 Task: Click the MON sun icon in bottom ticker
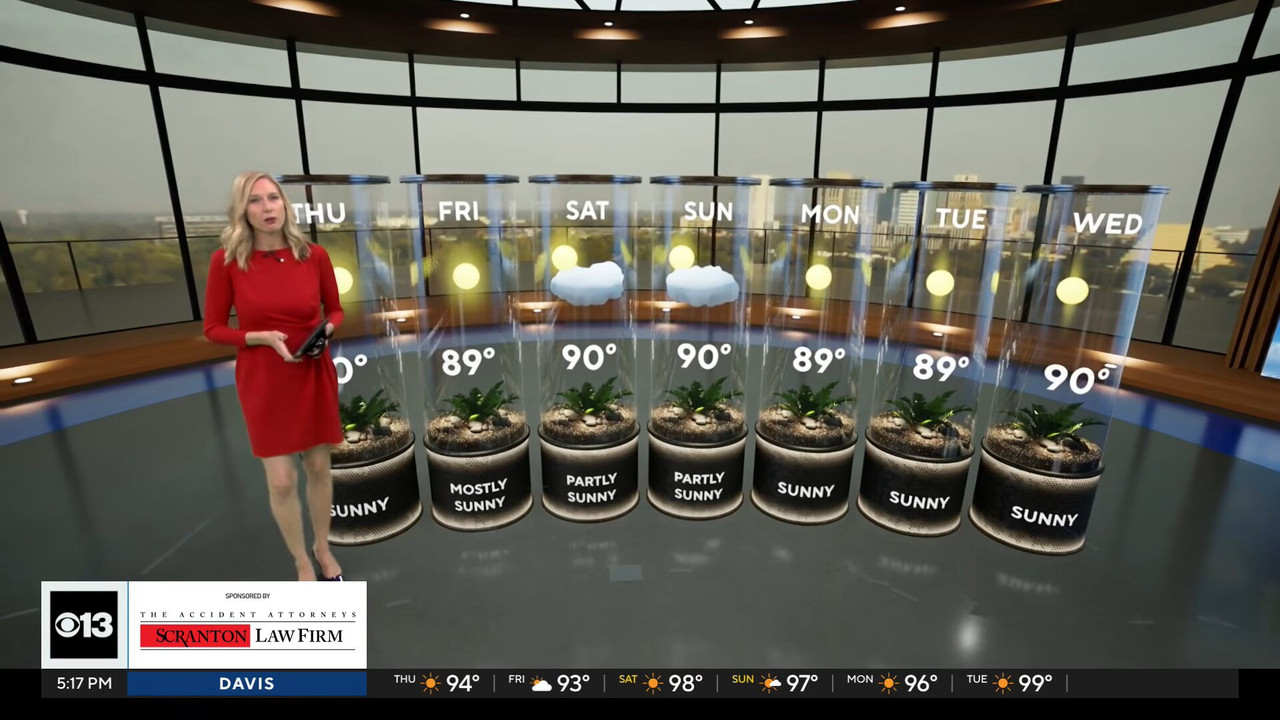point(889,684)
